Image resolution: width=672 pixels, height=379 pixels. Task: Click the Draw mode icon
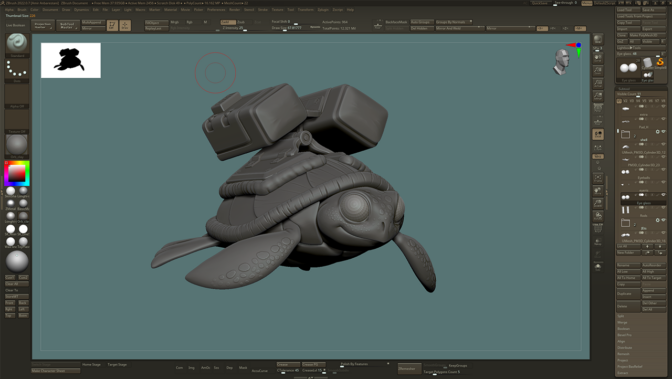click(x=125, y=25)
